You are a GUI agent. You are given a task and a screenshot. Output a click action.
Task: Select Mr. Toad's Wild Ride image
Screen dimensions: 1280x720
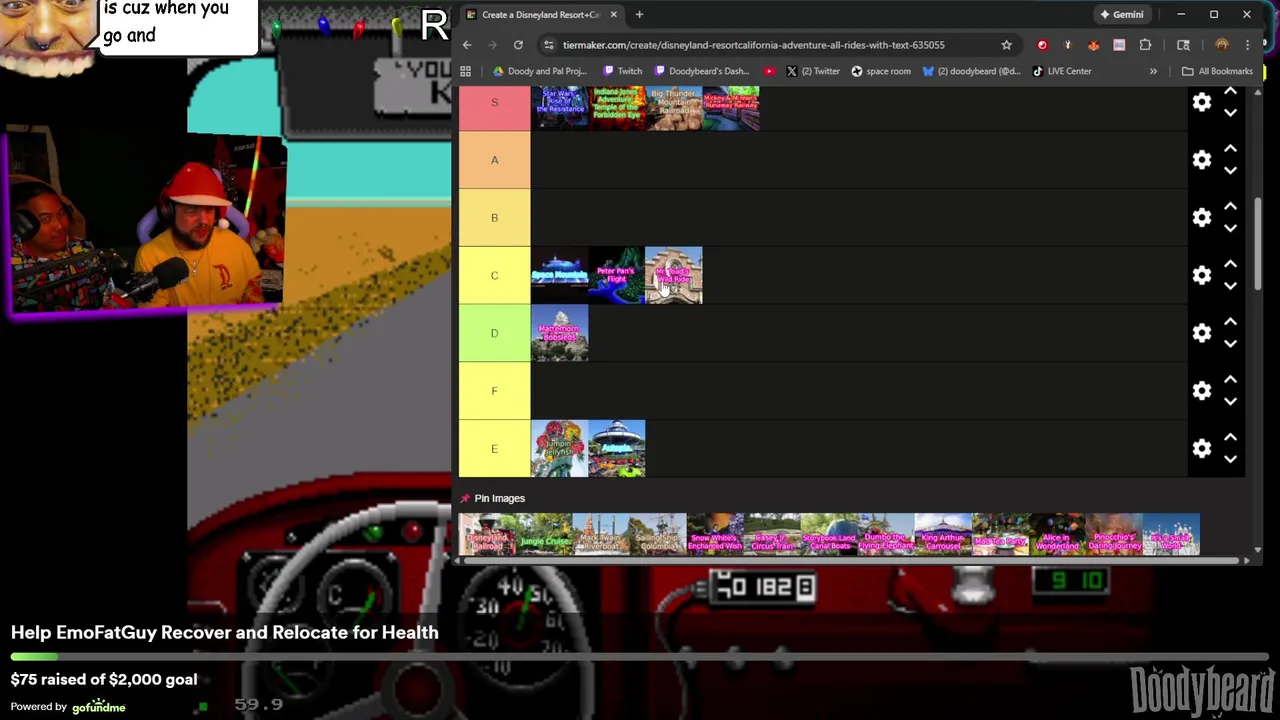674,275
